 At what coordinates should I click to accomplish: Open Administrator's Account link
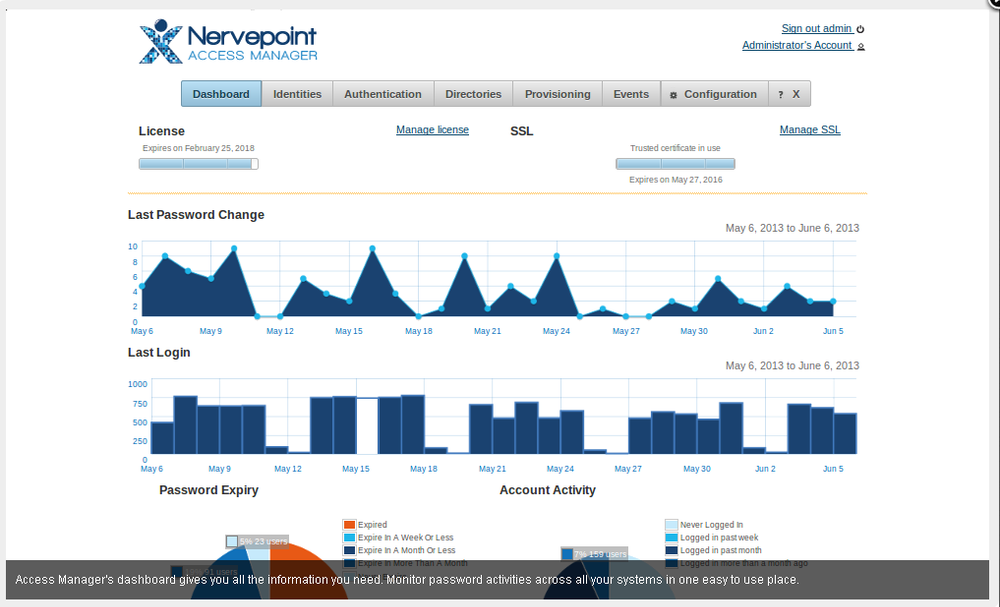tap(797, 46)
